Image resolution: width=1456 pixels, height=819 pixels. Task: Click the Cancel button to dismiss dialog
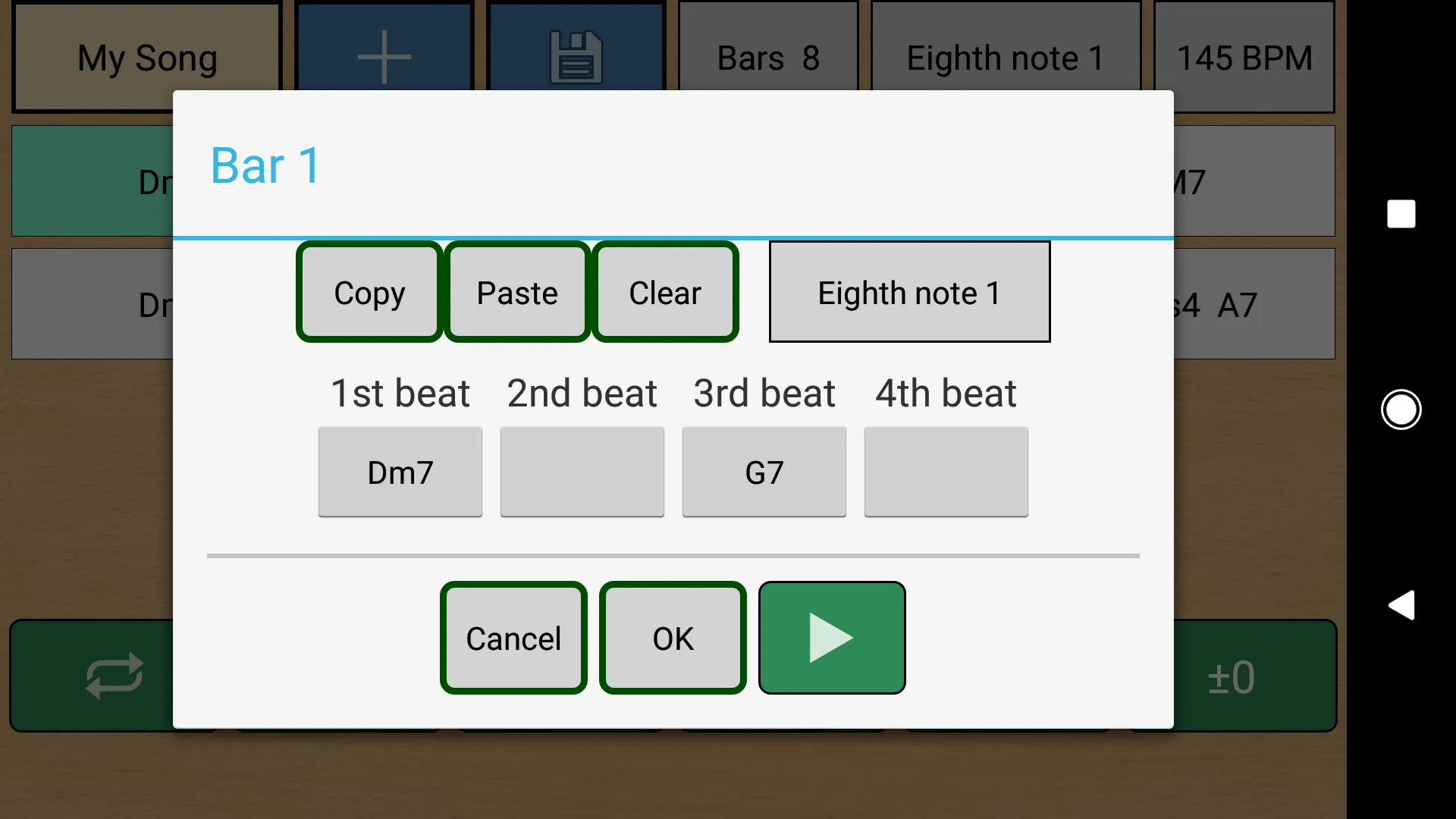514,639
